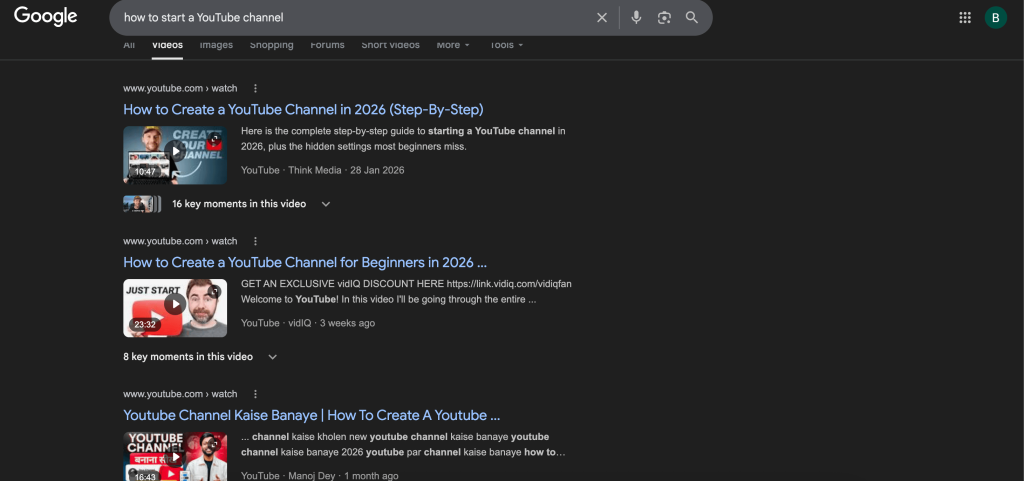This screenshot has width=1024, height=481.
Task: Click snippet starting 'channel kaise kholen new youtube'
Action: [x=403, y=444]
